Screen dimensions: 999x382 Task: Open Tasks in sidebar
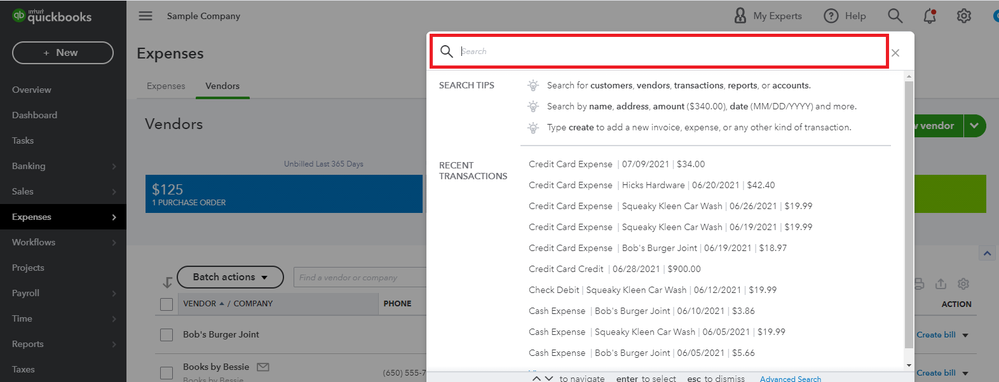pos(23,141)
